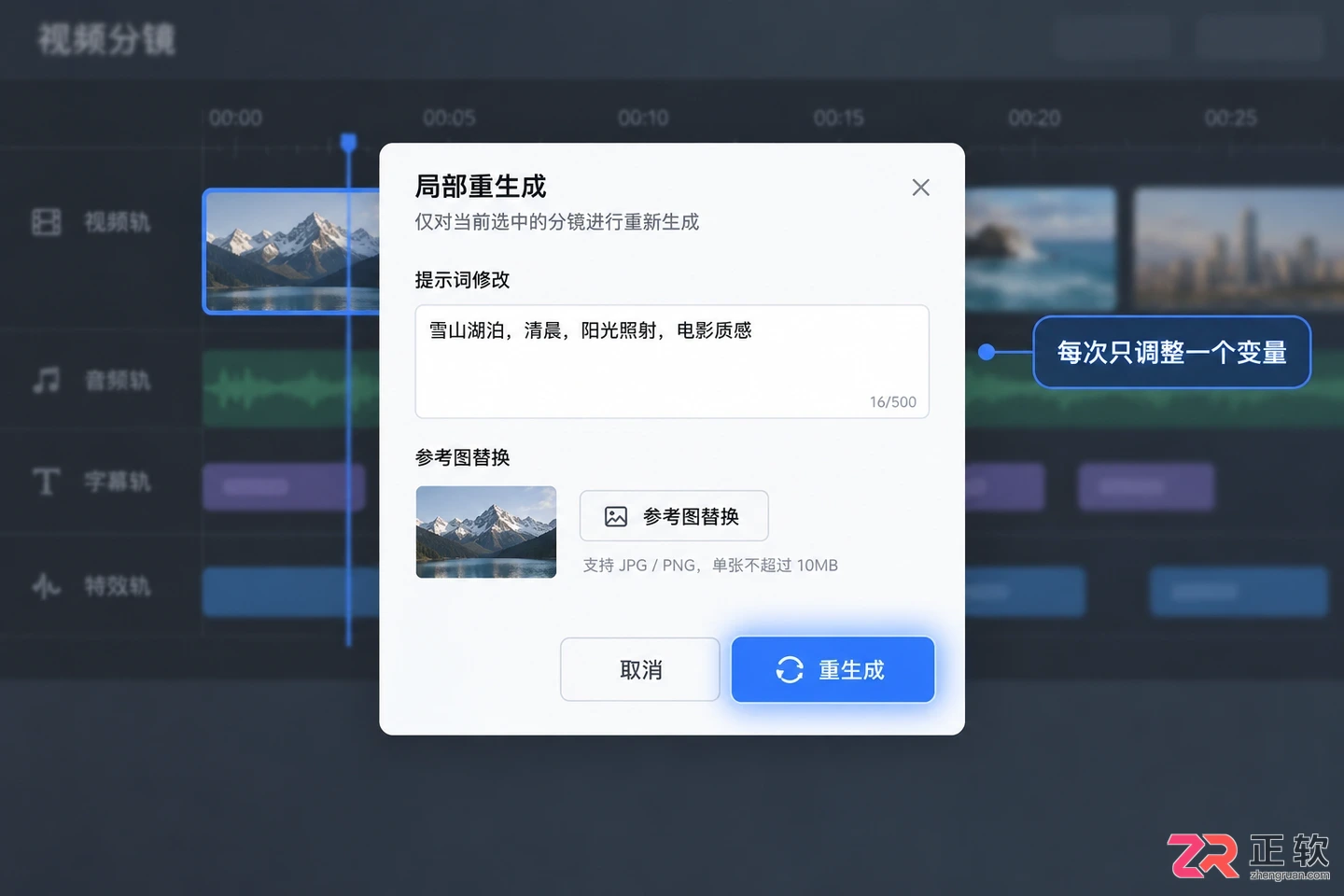Viewport: 1344px width, 896px height.
Task: Click the refresh icon in 重生成 button
Action: [790, 670]
